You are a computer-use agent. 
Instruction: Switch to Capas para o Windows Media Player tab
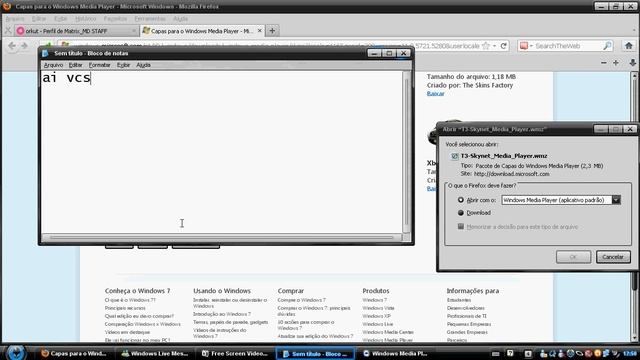click(202, 31)
